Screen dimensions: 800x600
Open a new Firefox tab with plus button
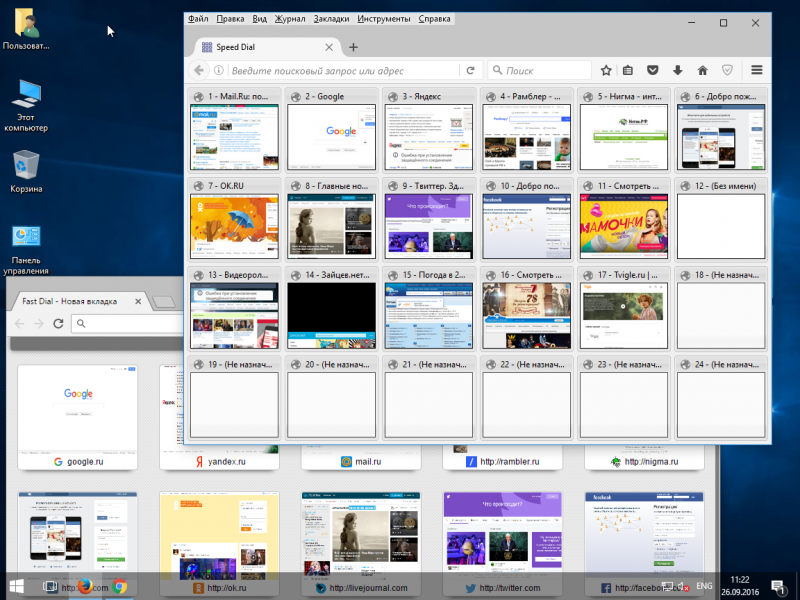coord(353,47)
